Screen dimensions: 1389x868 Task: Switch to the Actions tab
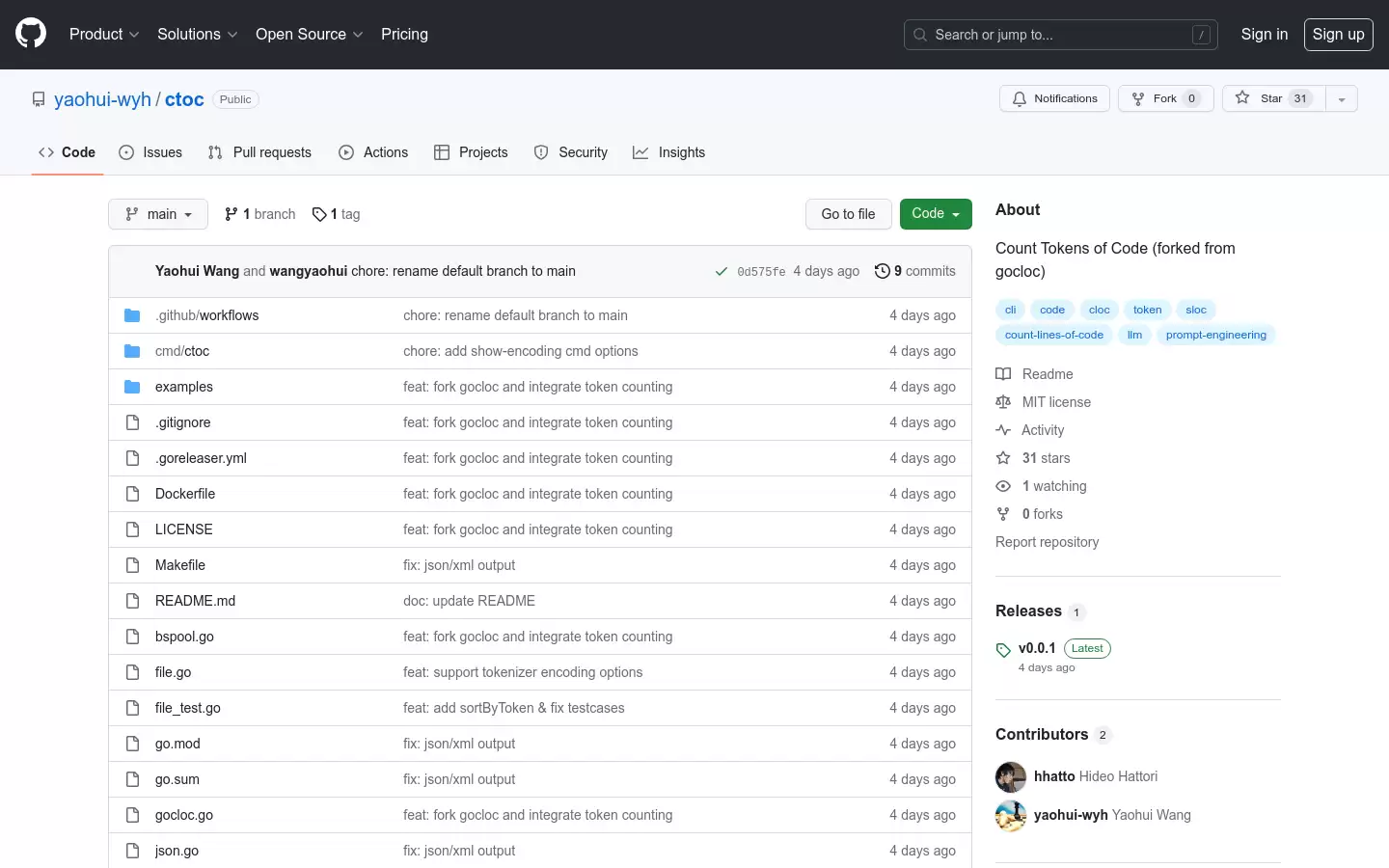[373, 152]
